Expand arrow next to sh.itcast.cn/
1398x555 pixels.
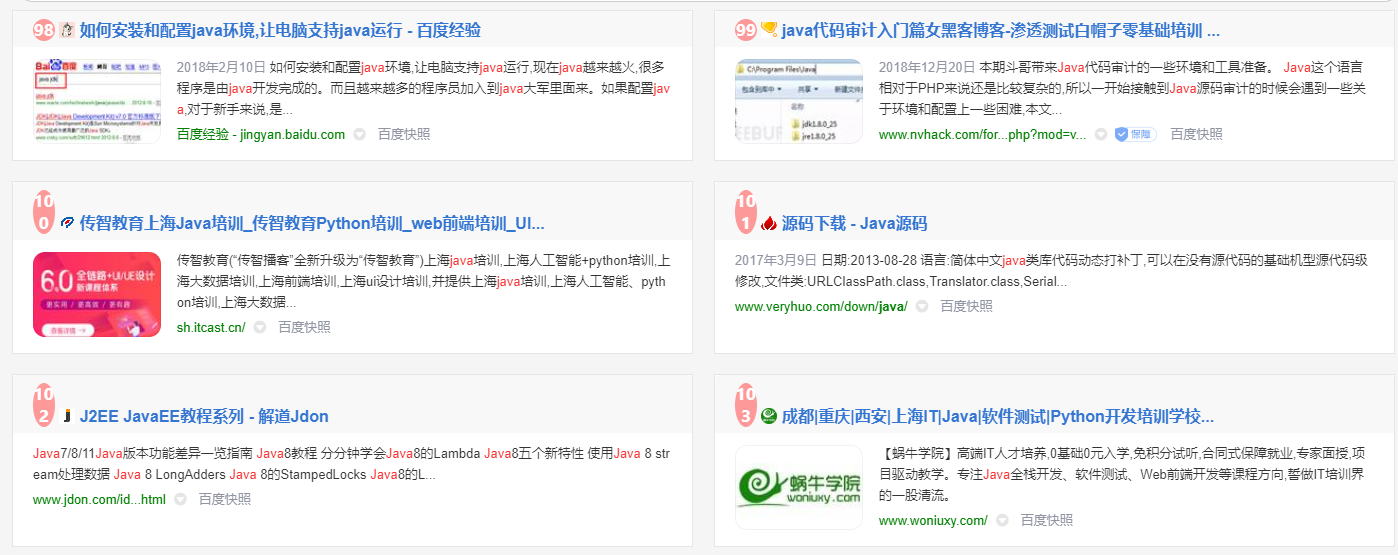click(x=260, y=327)
